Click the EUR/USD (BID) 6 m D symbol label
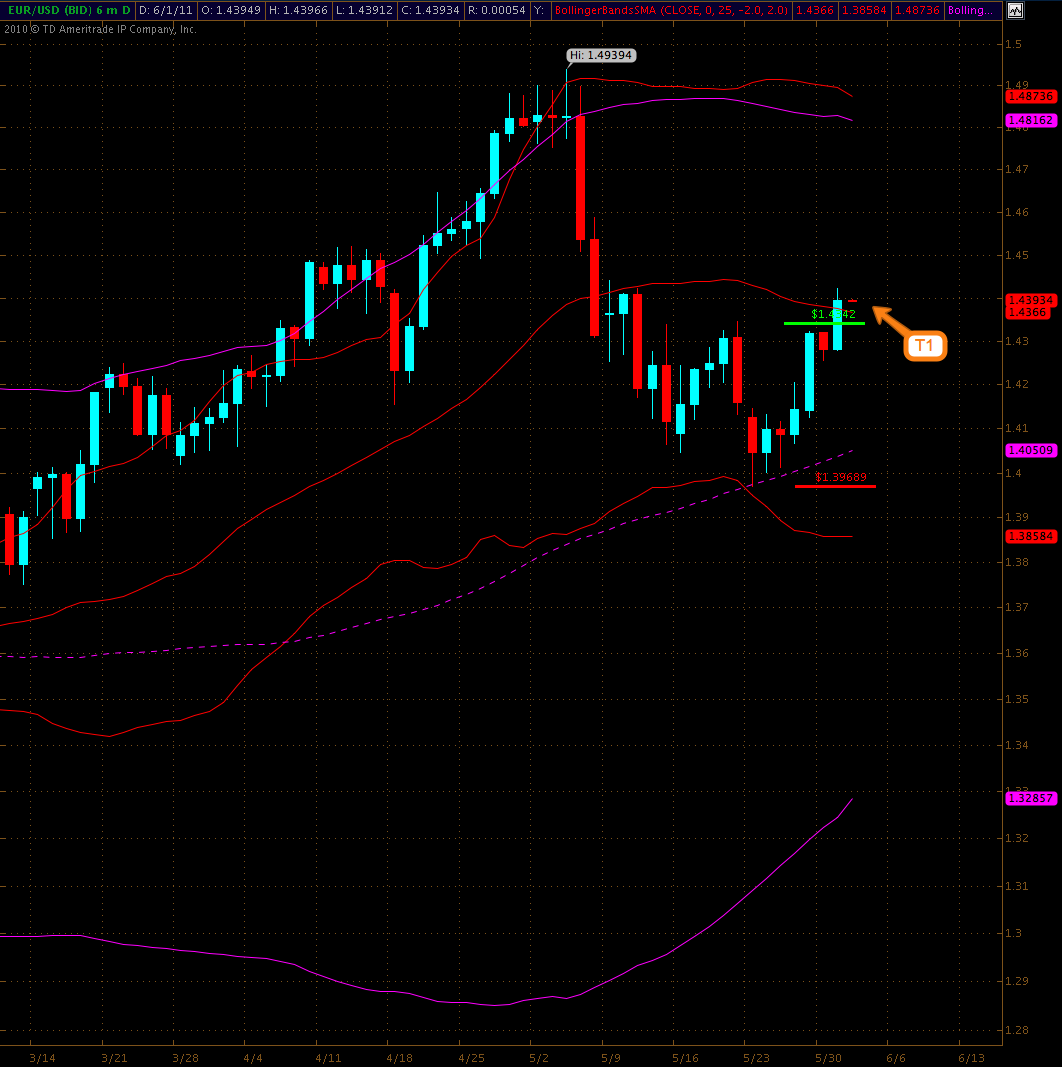Viewport: 1062px width, 1067px height. pyautogui.click(x=66, y=10)
